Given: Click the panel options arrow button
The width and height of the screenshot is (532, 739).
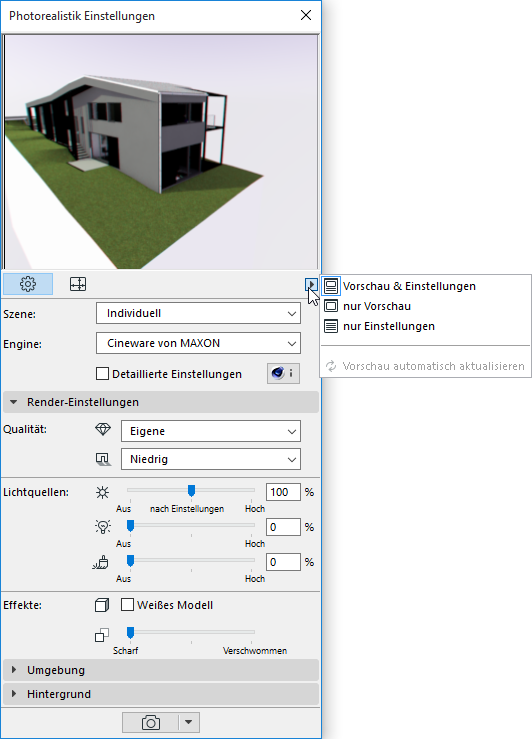Looking at the screenshot, I should [311, 284].
